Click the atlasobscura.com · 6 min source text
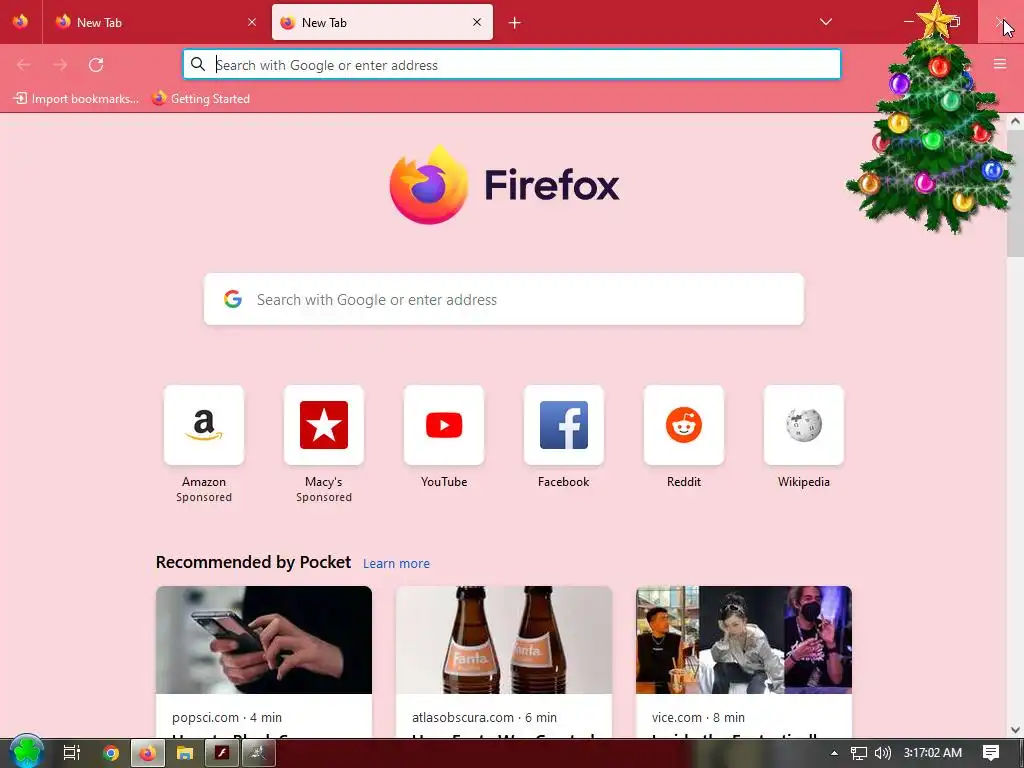This screenshot has height=768, width=1024. [485, 717]
